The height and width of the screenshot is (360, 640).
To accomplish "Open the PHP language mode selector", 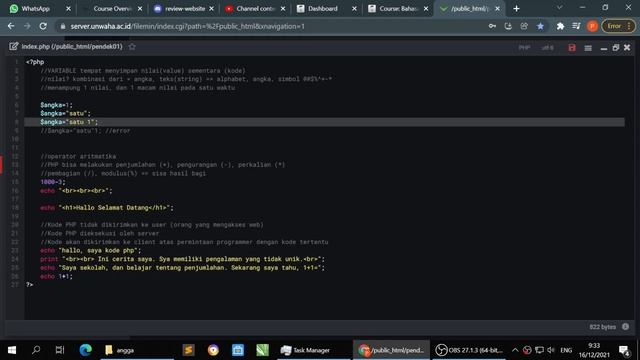I will pos(524,48).
